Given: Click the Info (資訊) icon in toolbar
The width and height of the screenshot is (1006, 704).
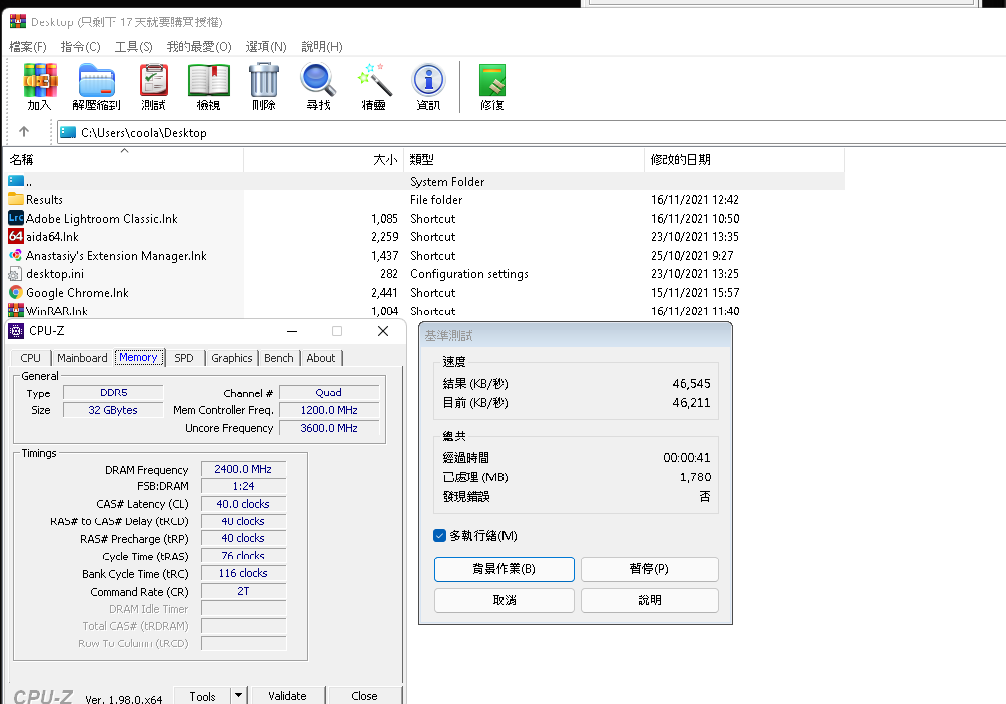Looking at the screenshot, I should click(x=428, y=80).
